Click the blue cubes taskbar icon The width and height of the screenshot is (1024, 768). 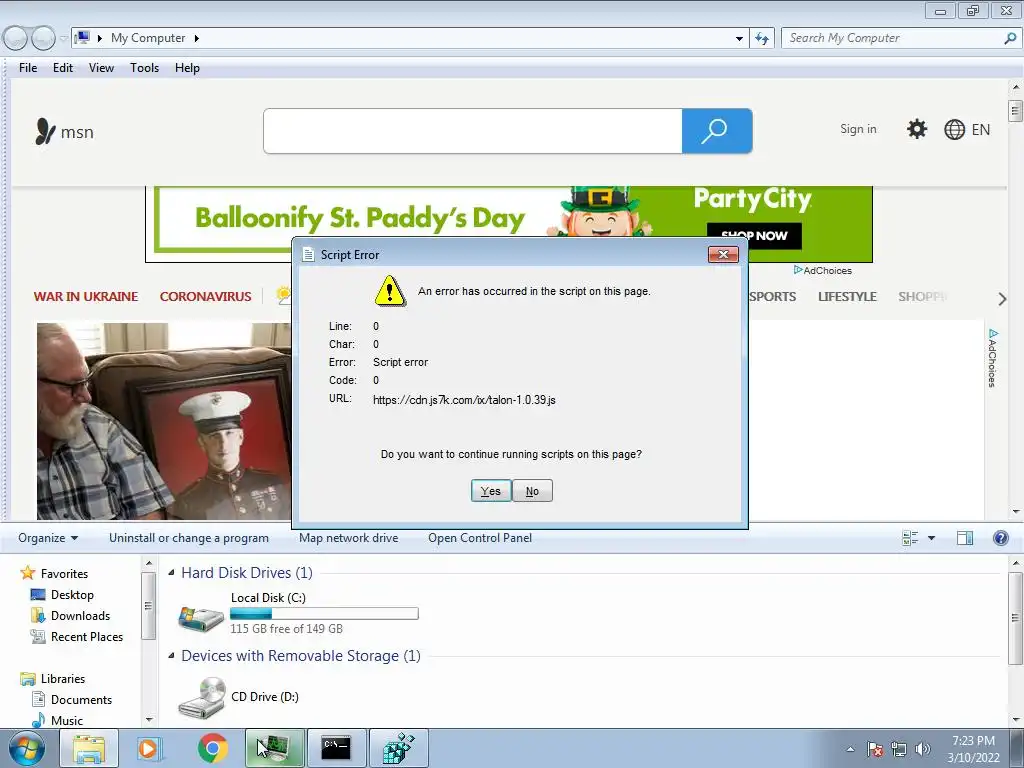click(398, 748)
